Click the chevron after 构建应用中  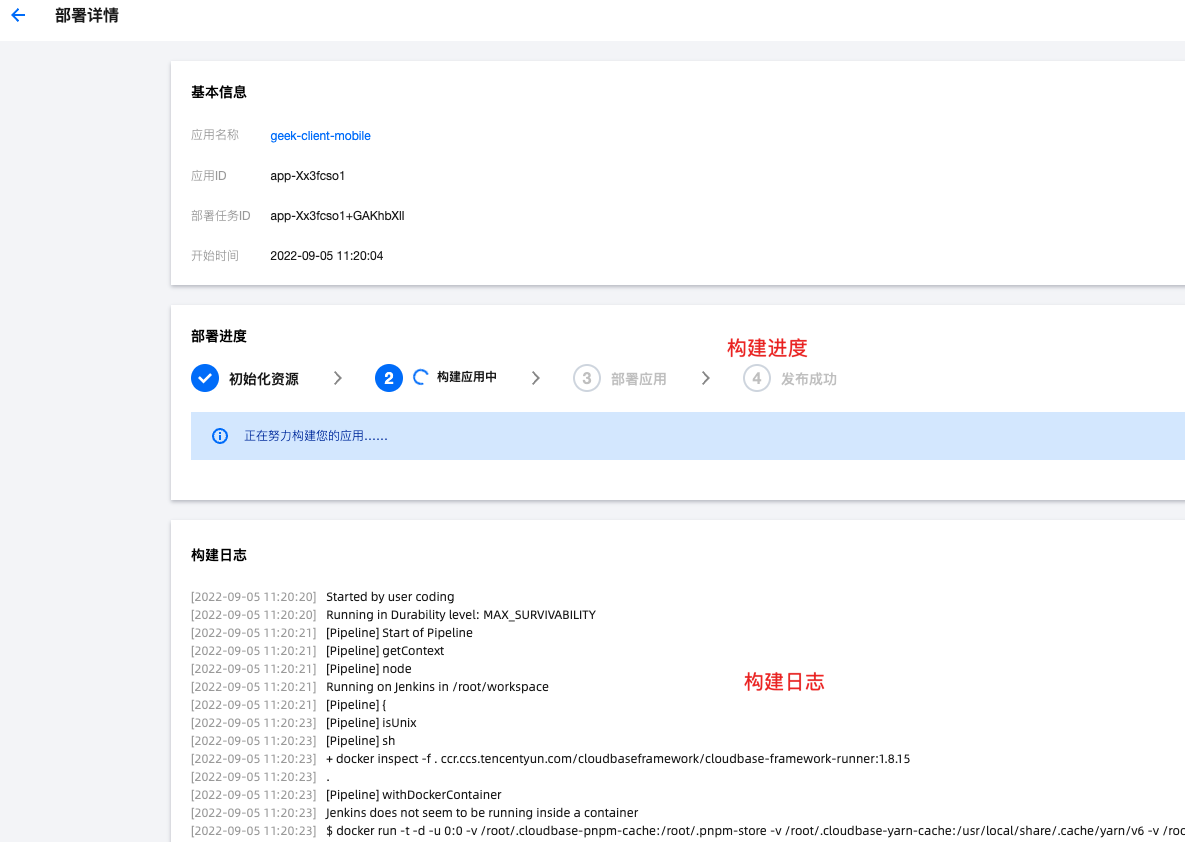pyautogui.click(x=536, y=378)
